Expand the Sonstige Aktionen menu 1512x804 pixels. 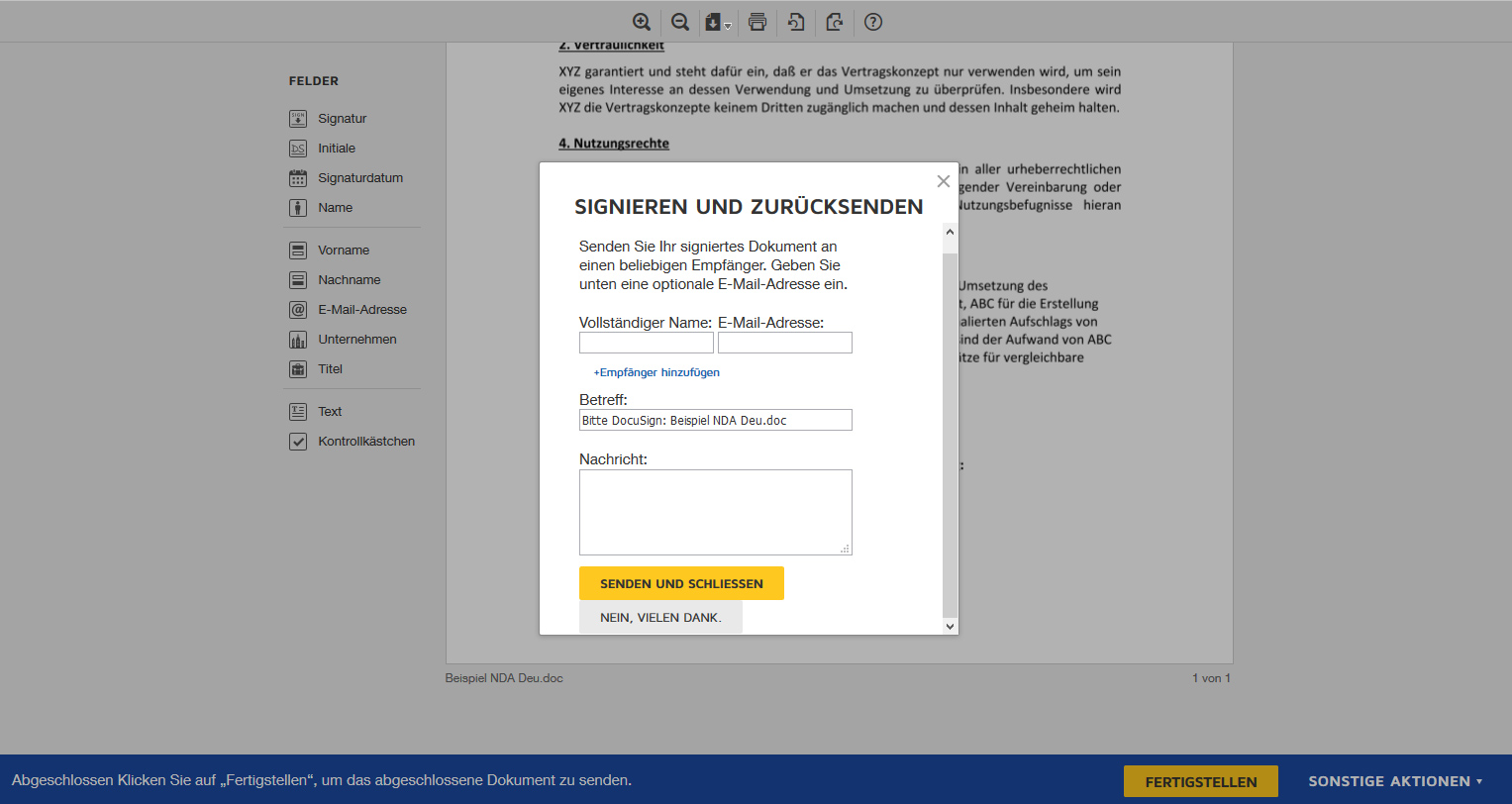(1395, 781)
